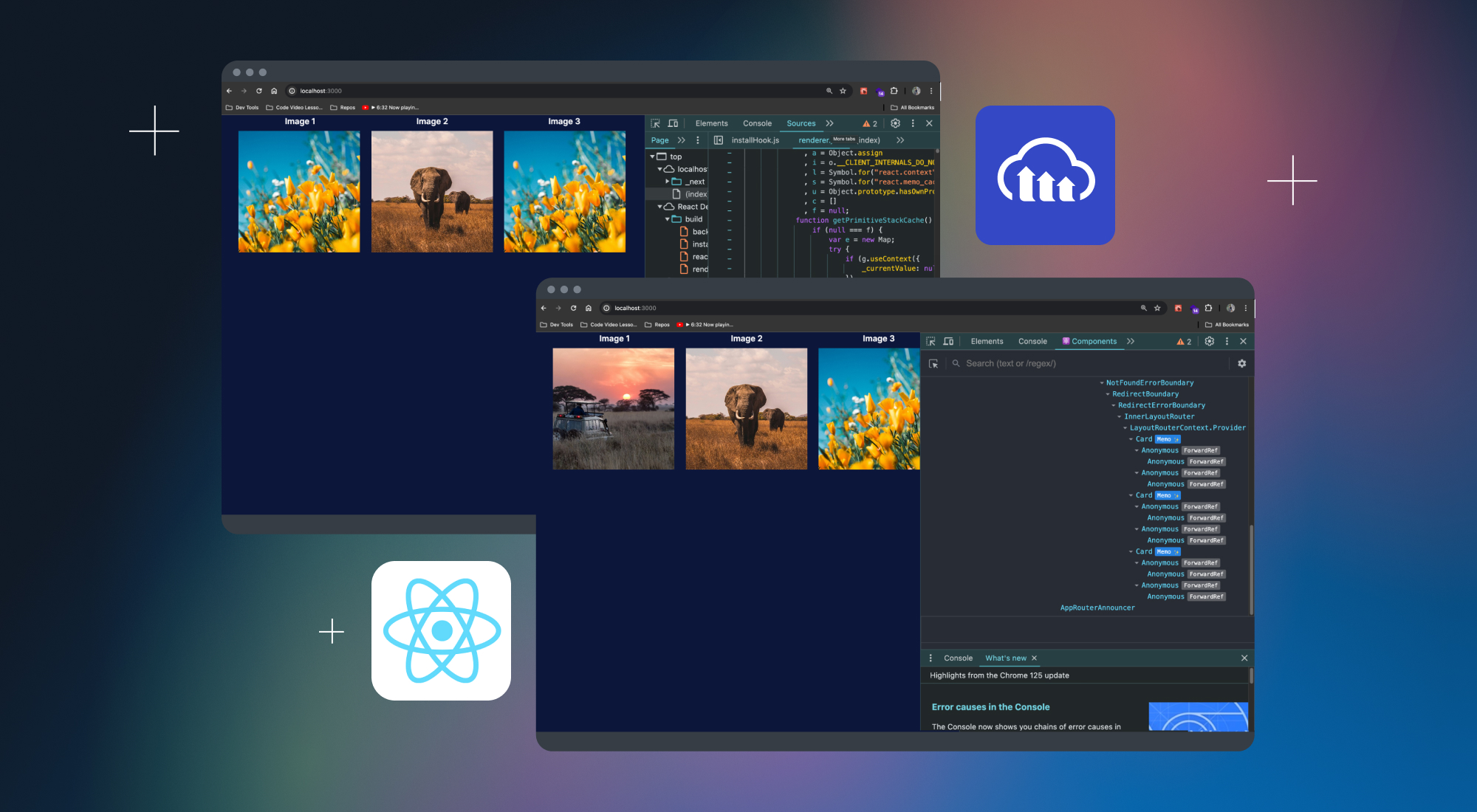The height and width of the screenshot is (812, 1477).
Task: Open the Components tab
Action: pos(1093,341)
